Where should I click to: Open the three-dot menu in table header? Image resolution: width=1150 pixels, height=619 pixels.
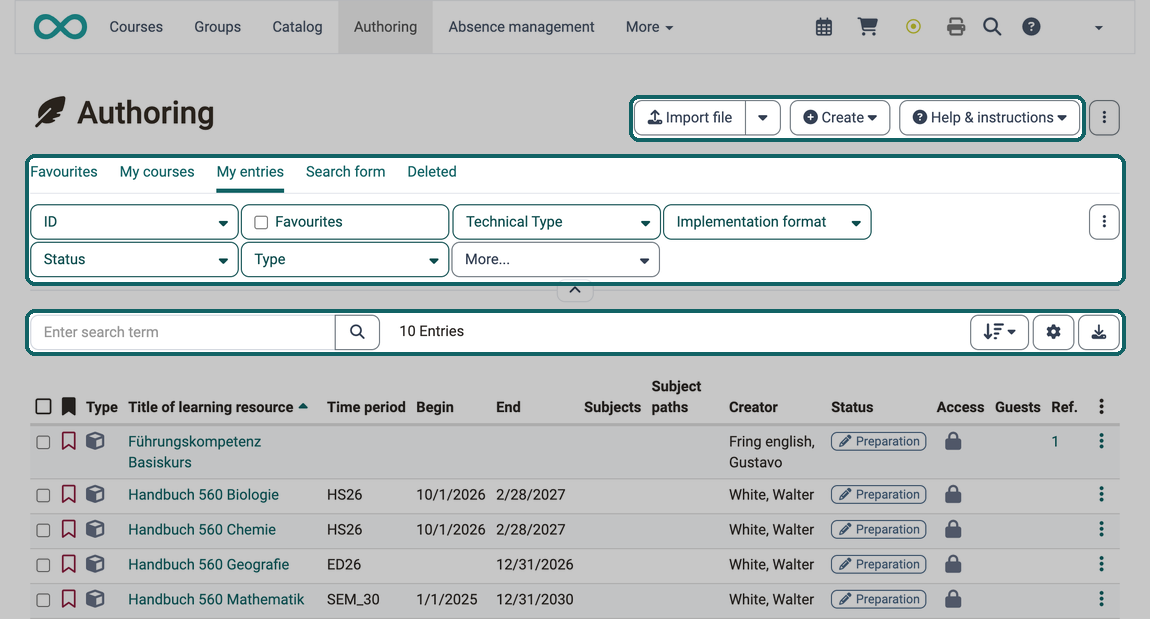click(1101, 406)
